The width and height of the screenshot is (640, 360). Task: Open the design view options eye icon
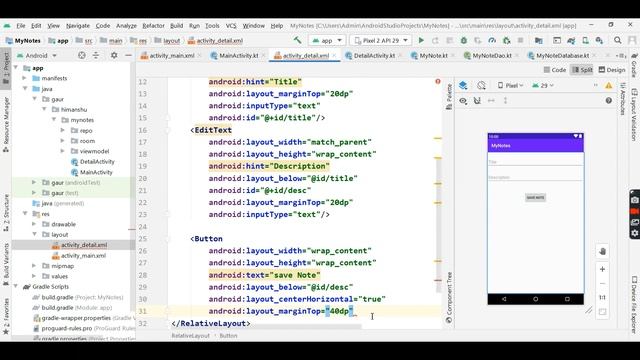(x=463, y=100)
